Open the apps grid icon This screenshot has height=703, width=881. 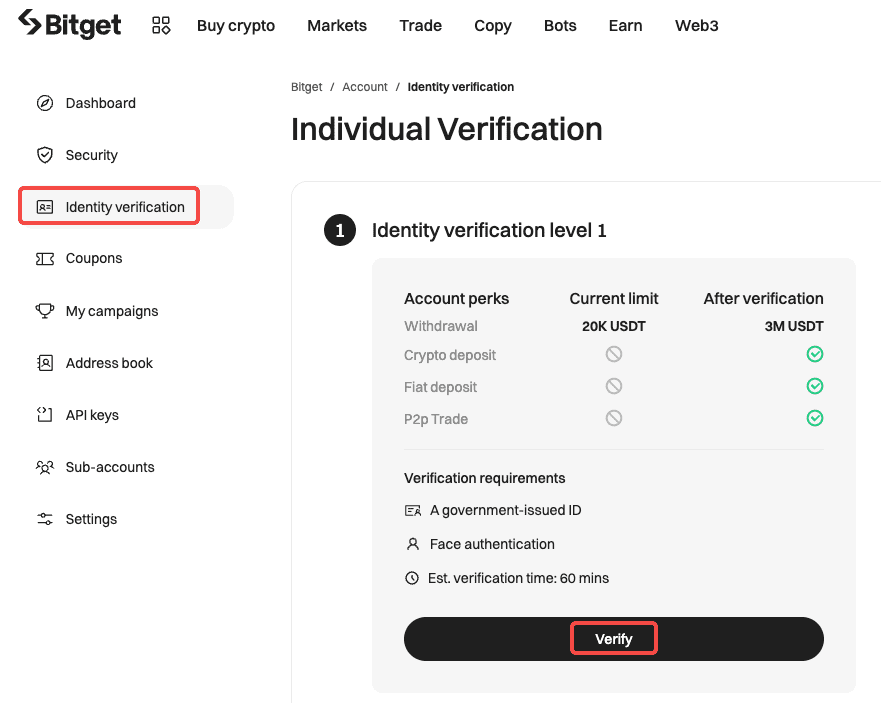click(x=161, y=26)
